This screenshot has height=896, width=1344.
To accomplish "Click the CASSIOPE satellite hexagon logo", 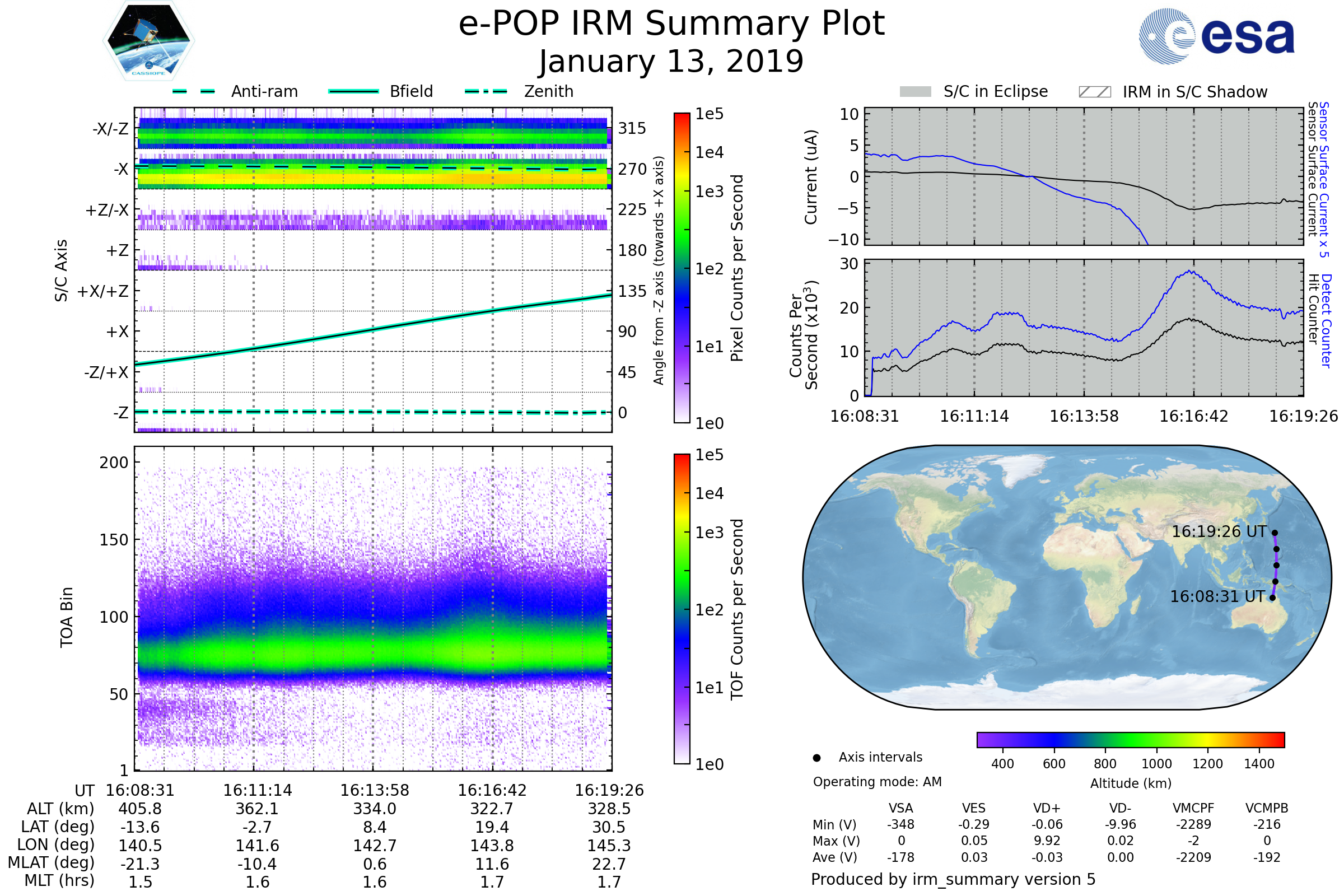I will tap(148, 41).
